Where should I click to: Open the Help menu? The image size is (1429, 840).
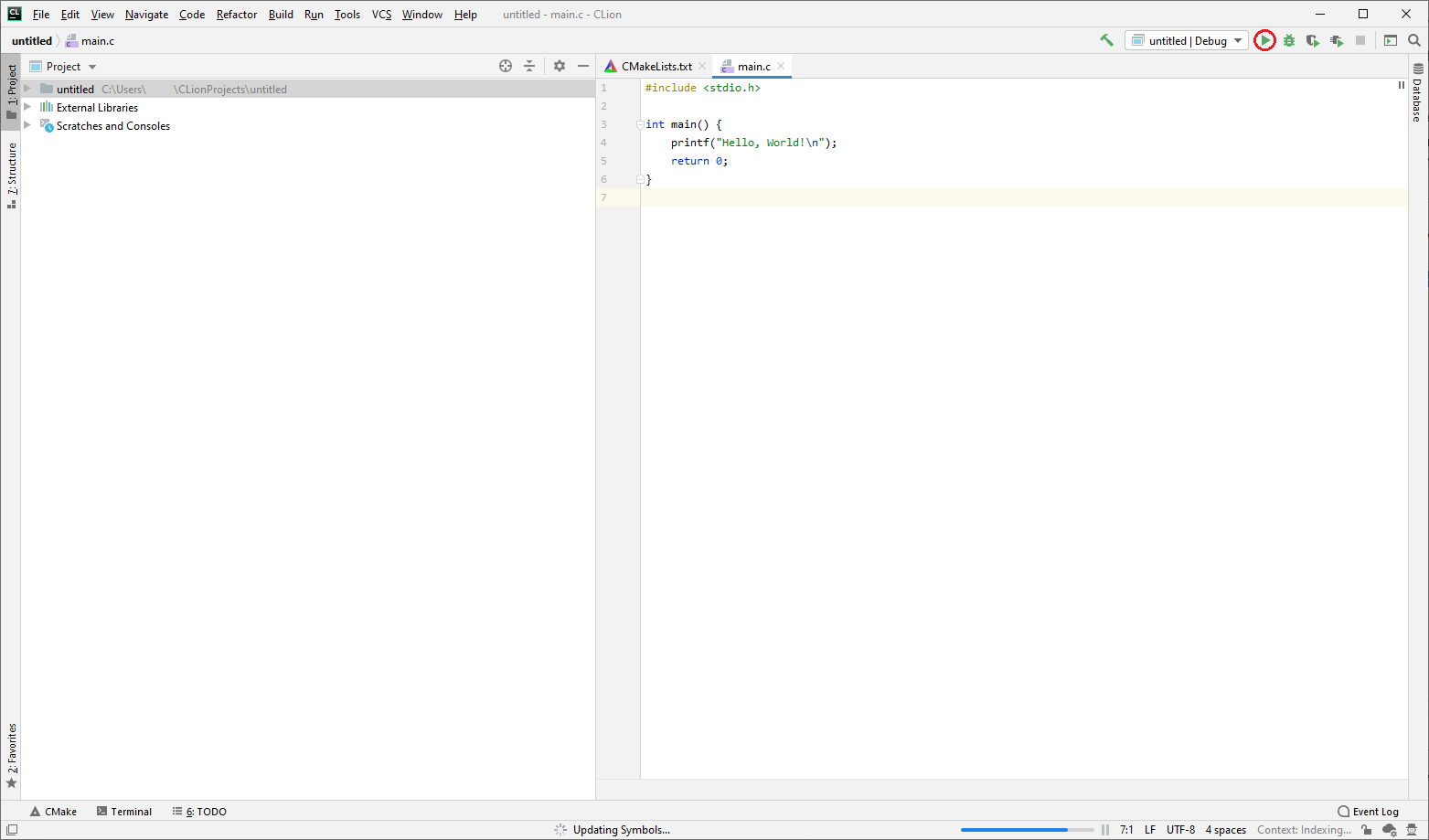click(x=465, y=15)
